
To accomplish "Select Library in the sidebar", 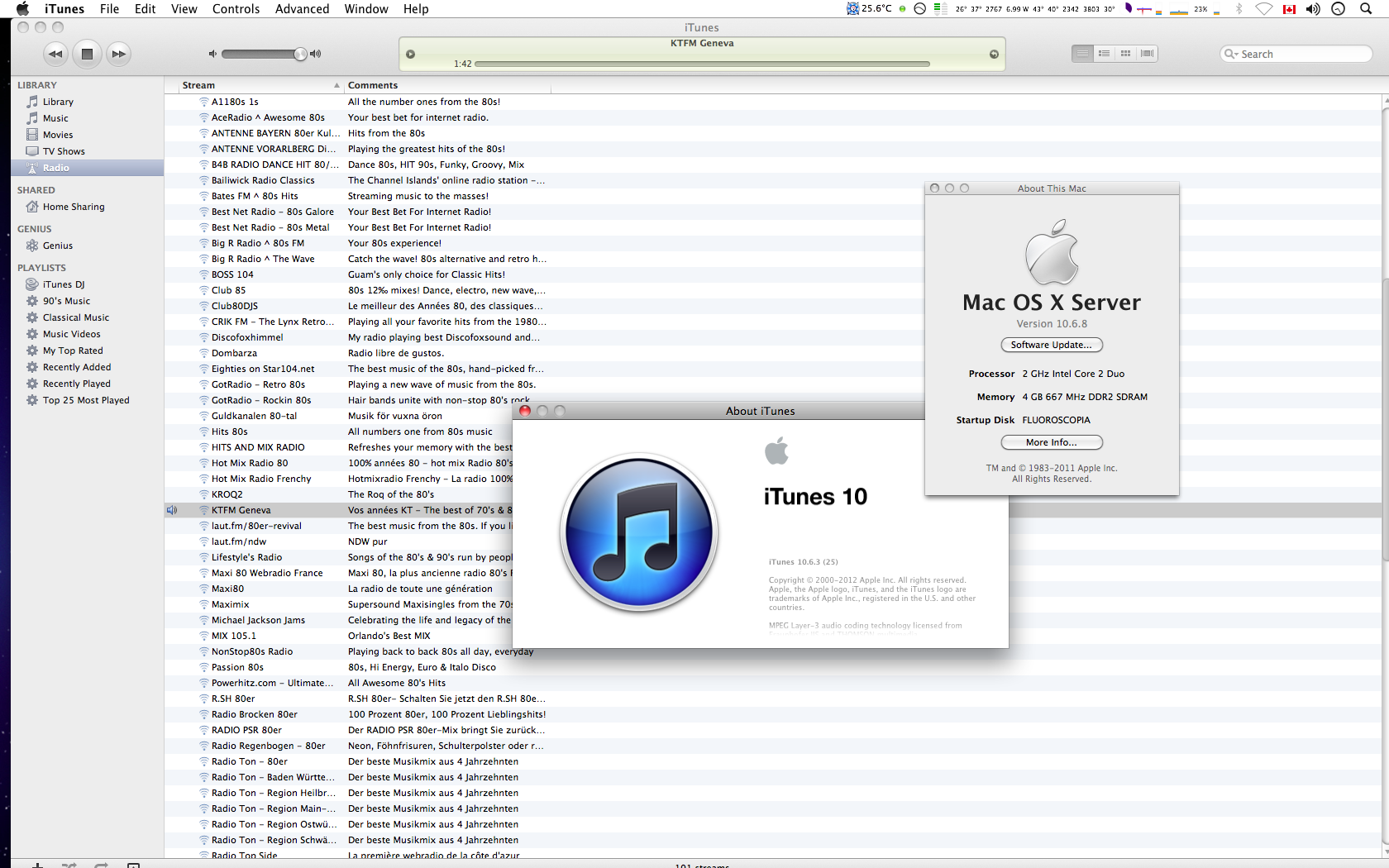I will [88, 102].
